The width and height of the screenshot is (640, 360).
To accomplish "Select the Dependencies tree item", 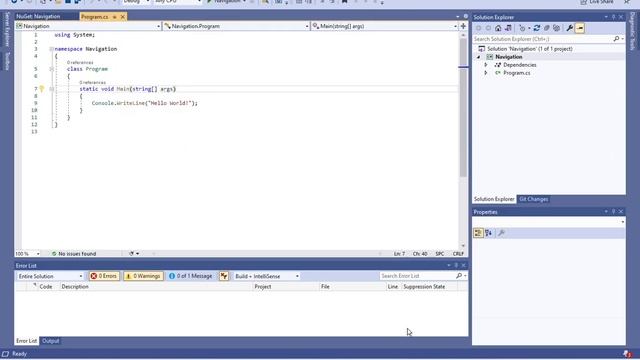I will pos(520,65).
